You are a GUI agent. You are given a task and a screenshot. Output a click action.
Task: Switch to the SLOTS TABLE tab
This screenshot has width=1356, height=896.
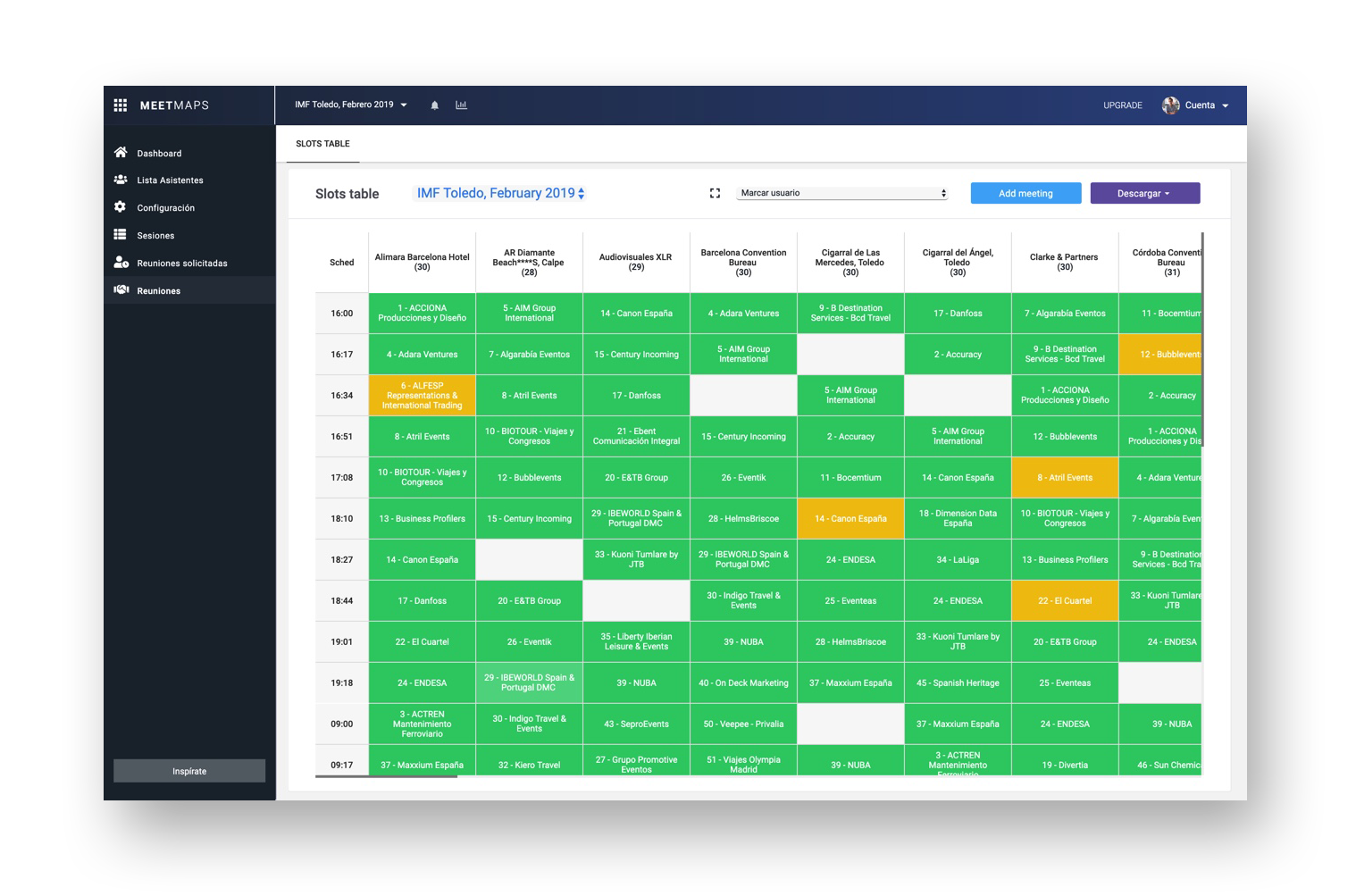click(x=322, y=144)
